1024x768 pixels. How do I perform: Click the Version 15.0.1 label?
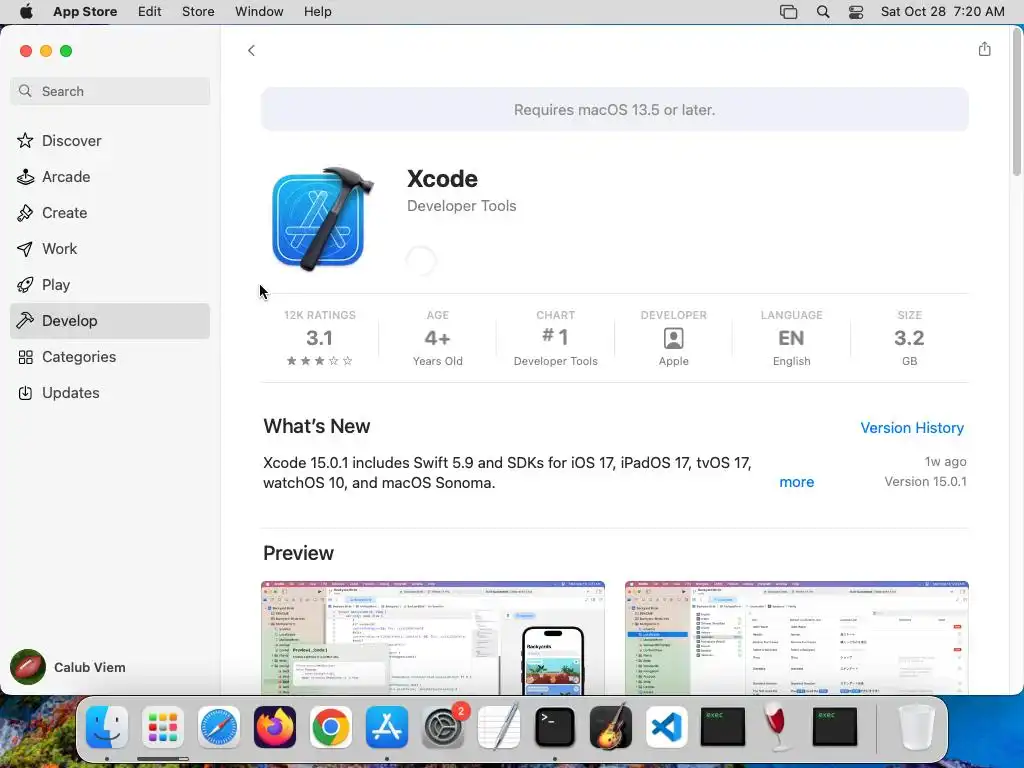[925, 481]
